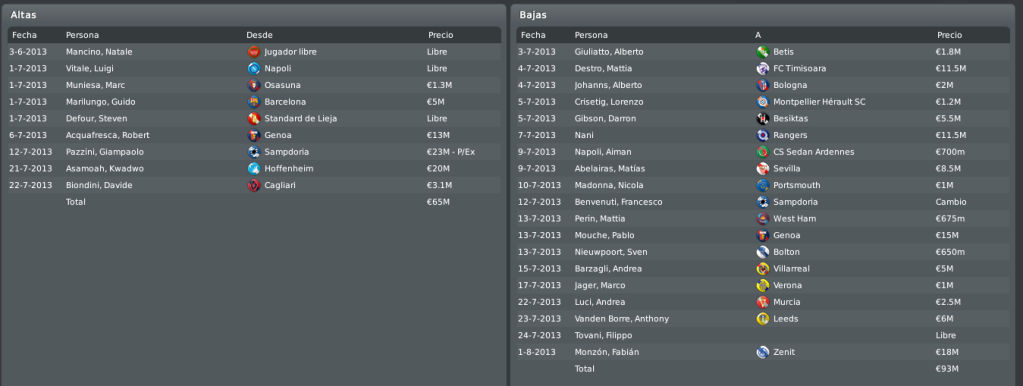This screenshot has width=1023, height=386.
Task: Click the Barcelona club crest icon
Action: [x=254, y=102]
